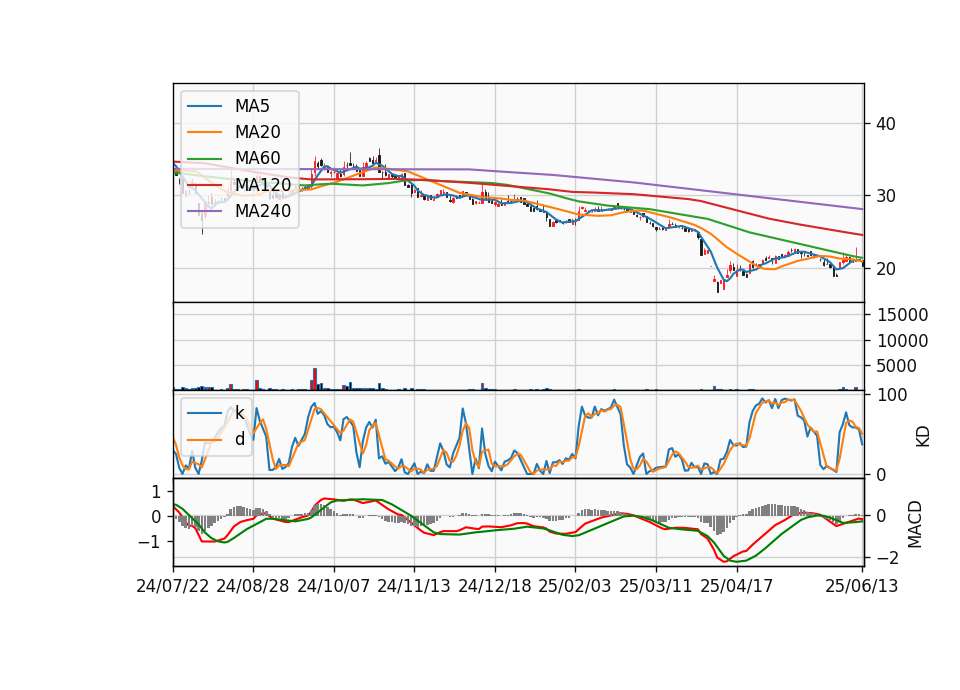
Task: Click the 'd' legend label in KD panel
Action: [239, 439]
